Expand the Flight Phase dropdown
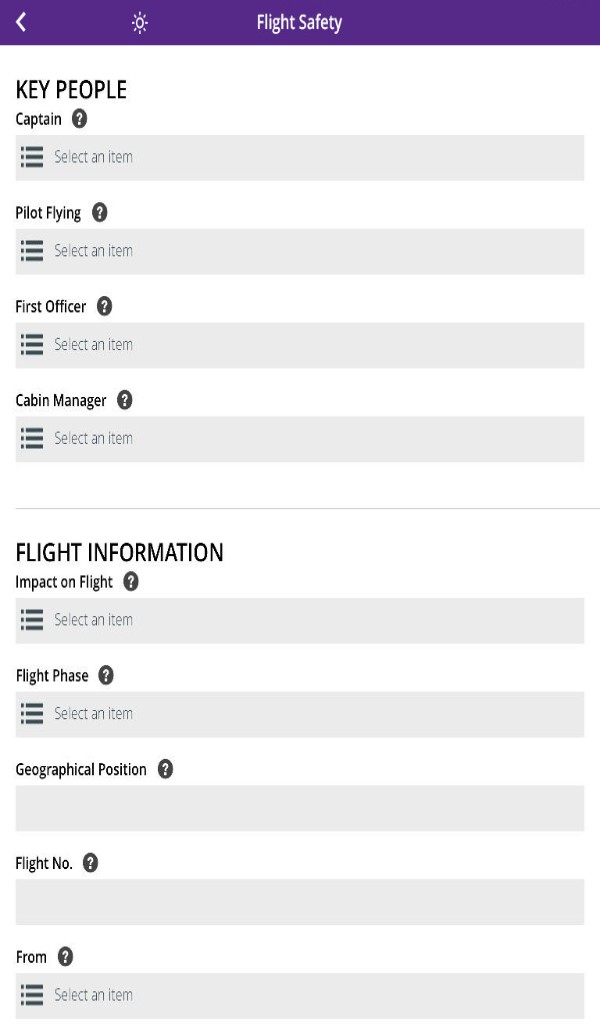This screenshot has height=1024, width=600. tap(300, 714)
